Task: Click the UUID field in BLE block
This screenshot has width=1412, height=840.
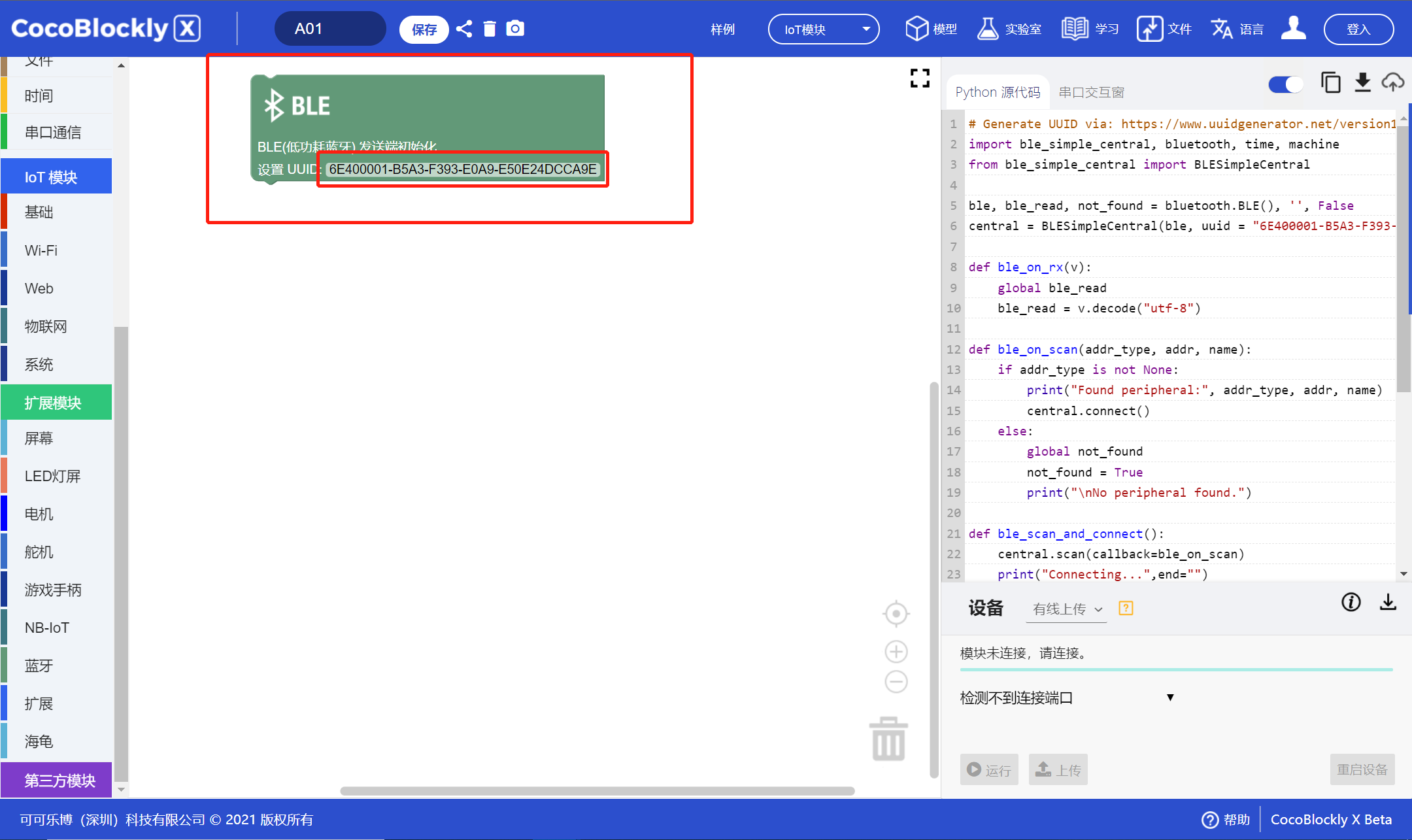Action: click(462, 169)
